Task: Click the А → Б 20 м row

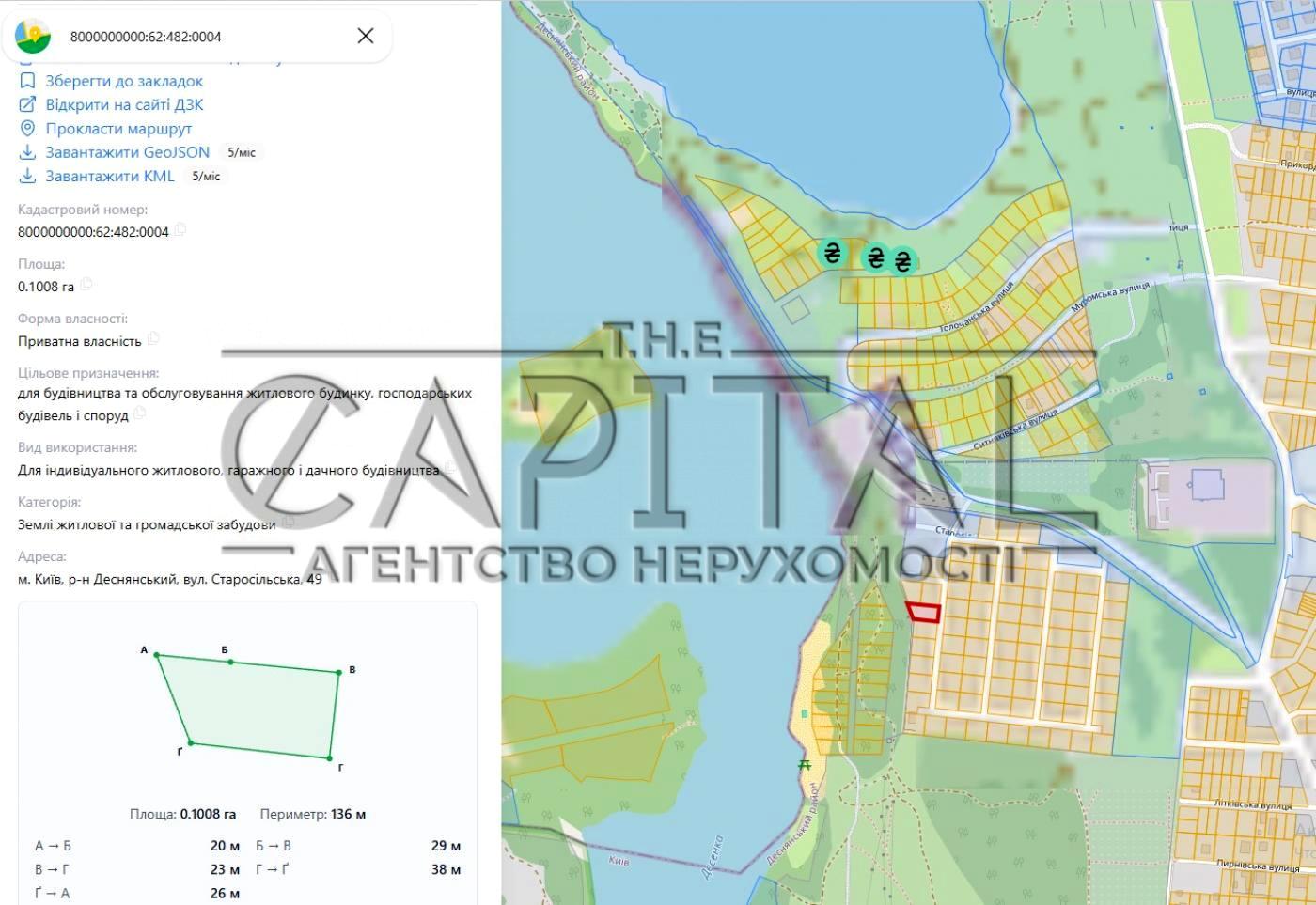Action: (x=137, y=846)
